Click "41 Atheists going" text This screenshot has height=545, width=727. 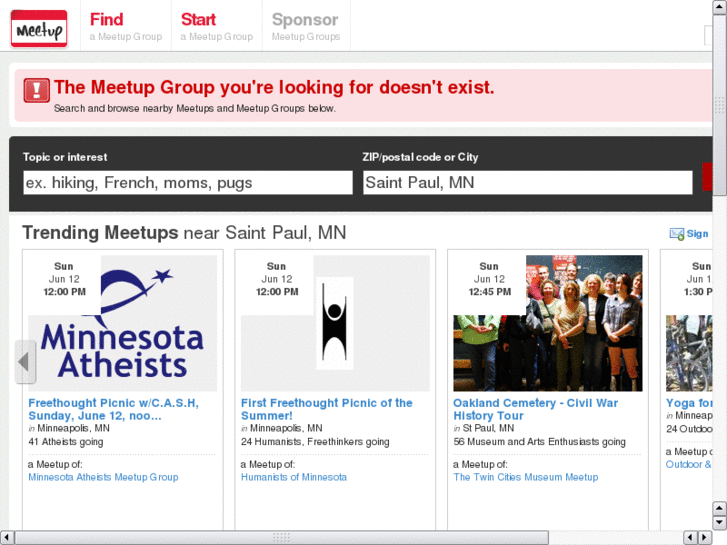click(65, 442)
